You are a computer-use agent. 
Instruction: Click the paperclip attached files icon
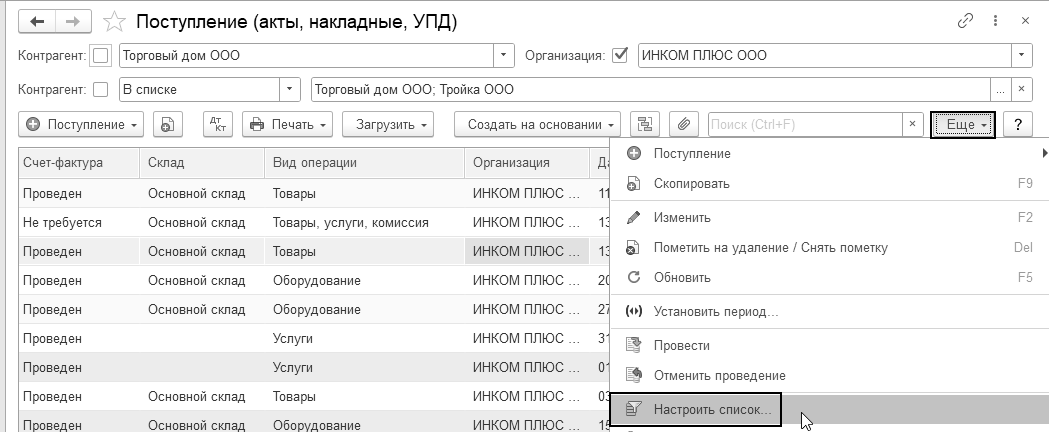pyautogui.click(x=684, y=124)
